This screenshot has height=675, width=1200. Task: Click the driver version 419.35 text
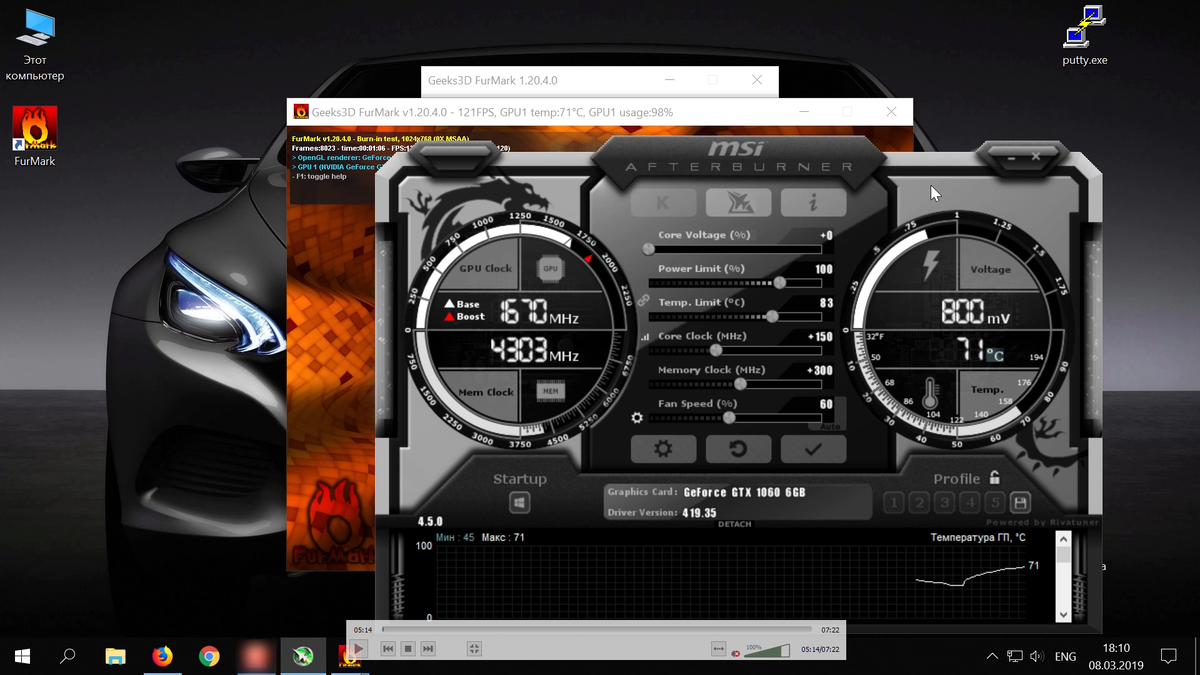pyautogui.click(x=700, y=513)
